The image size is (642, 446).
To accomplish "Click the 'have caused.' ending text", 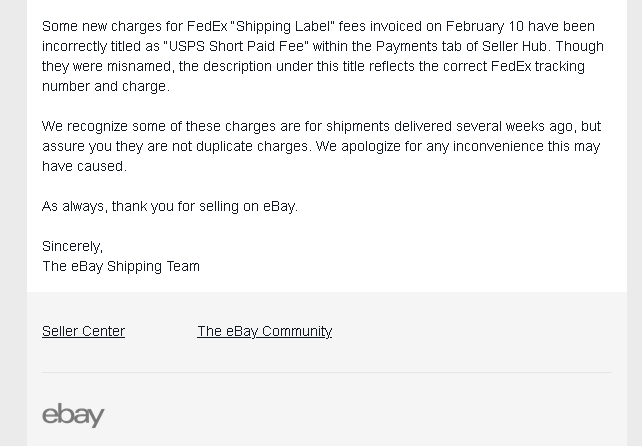I will (83, 166).
